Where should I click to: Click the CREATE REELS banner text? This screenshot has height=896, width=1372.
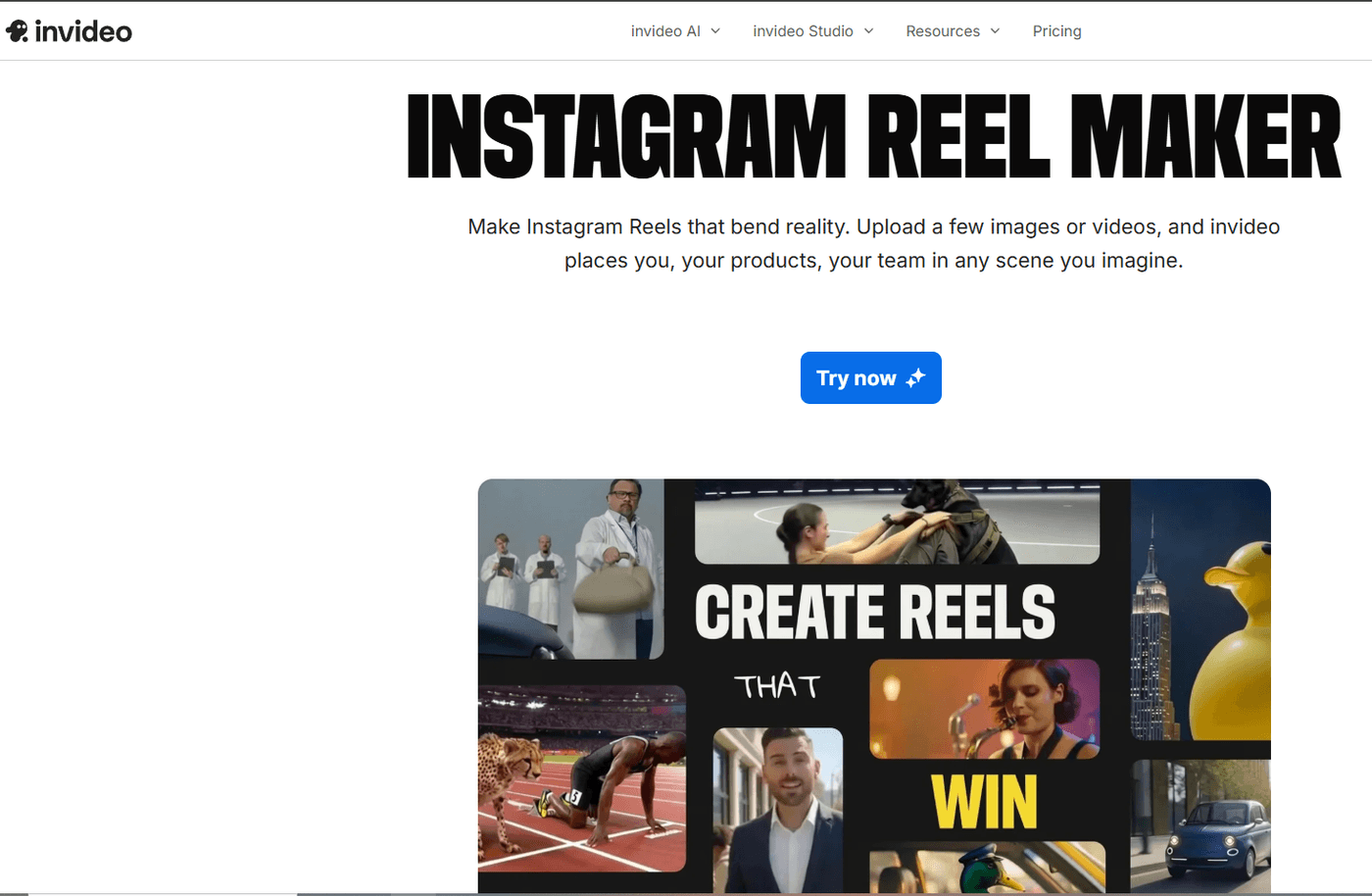coord(875,612)
